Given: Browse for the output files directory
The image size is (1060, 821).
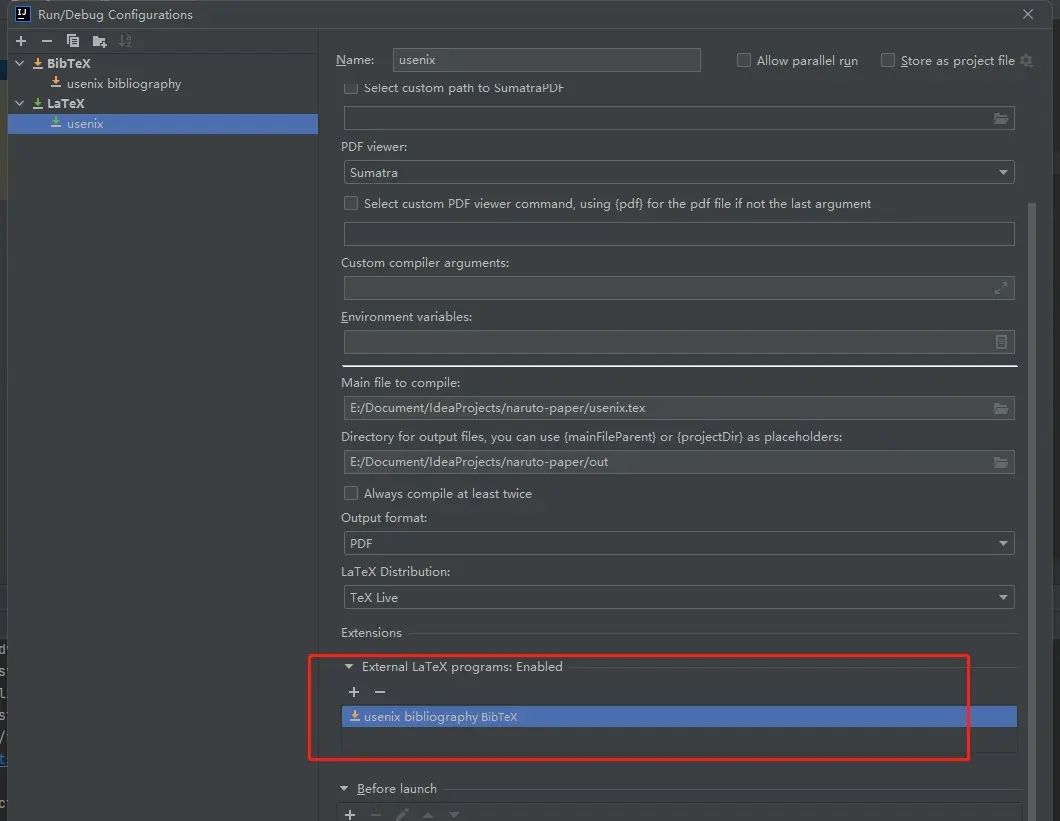Looking at the screenshot, I should (x=1001, y=462).
